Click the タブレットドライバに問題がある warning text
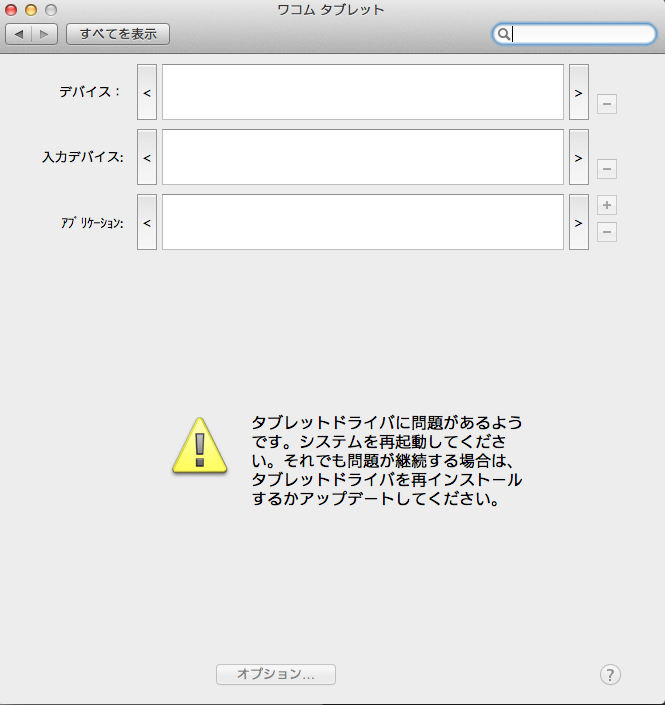 (387, 461)
